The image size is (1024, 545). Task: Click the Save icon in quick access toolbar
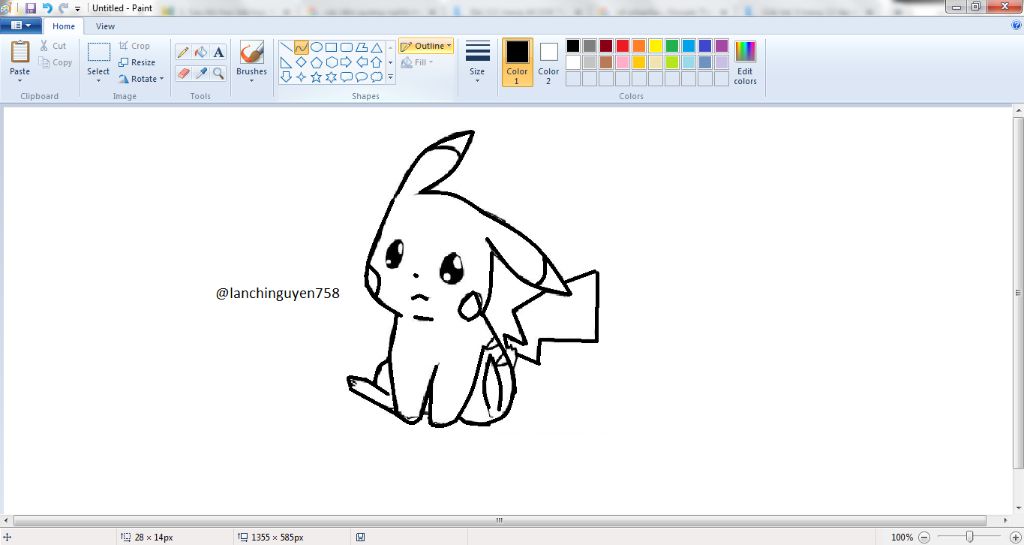(30, 8)
